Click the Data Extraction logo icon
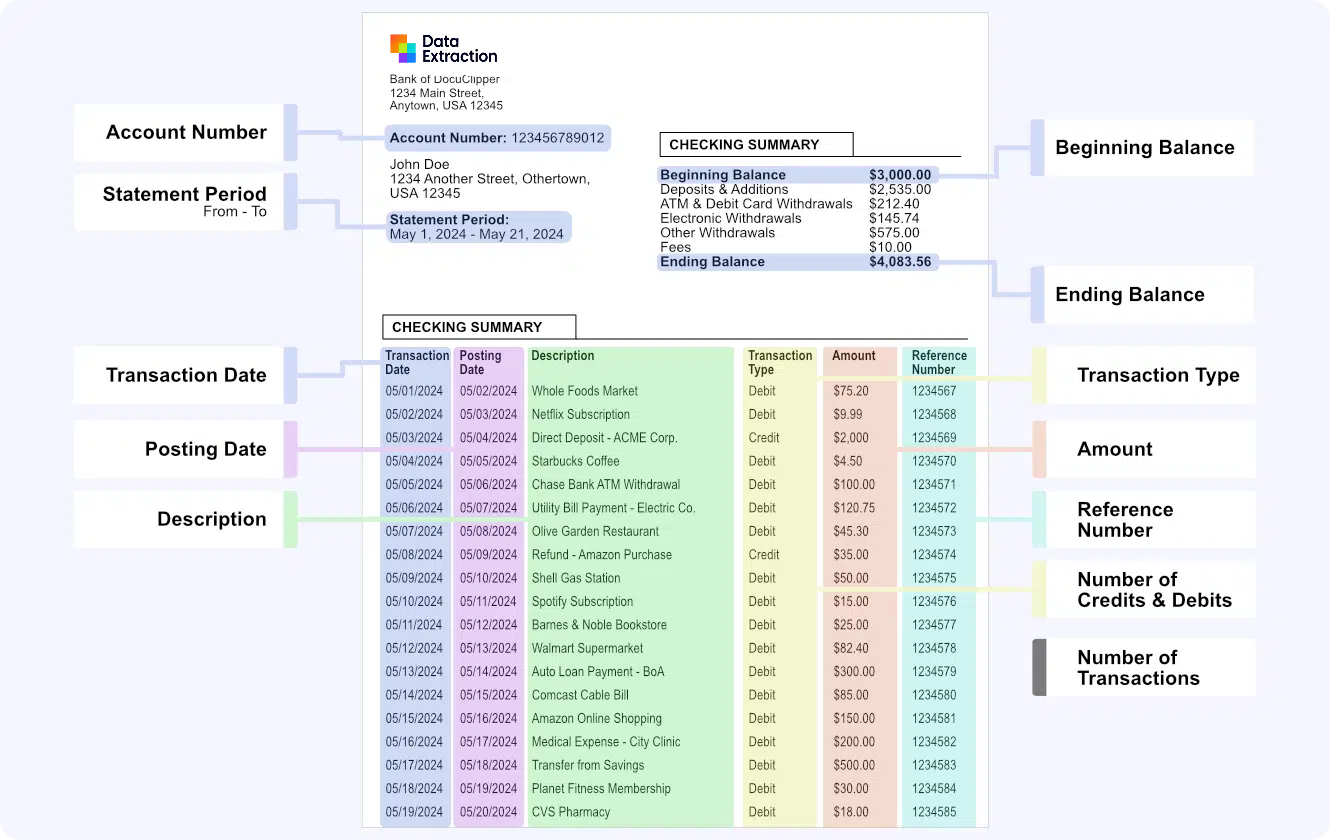 pyautogui.click(x=401, y=47)
